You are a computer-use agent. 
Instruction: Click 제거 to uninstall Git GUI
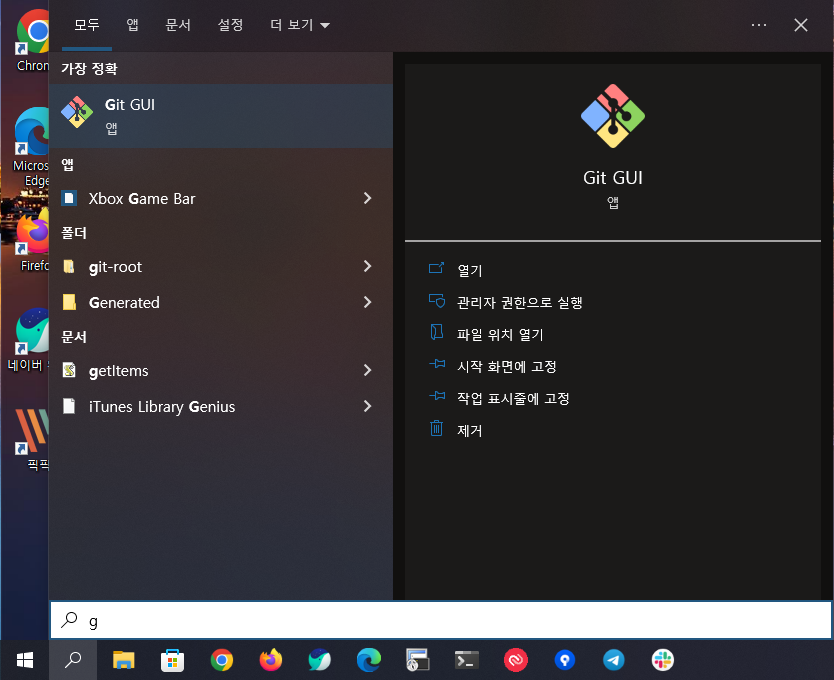[469, 430]
